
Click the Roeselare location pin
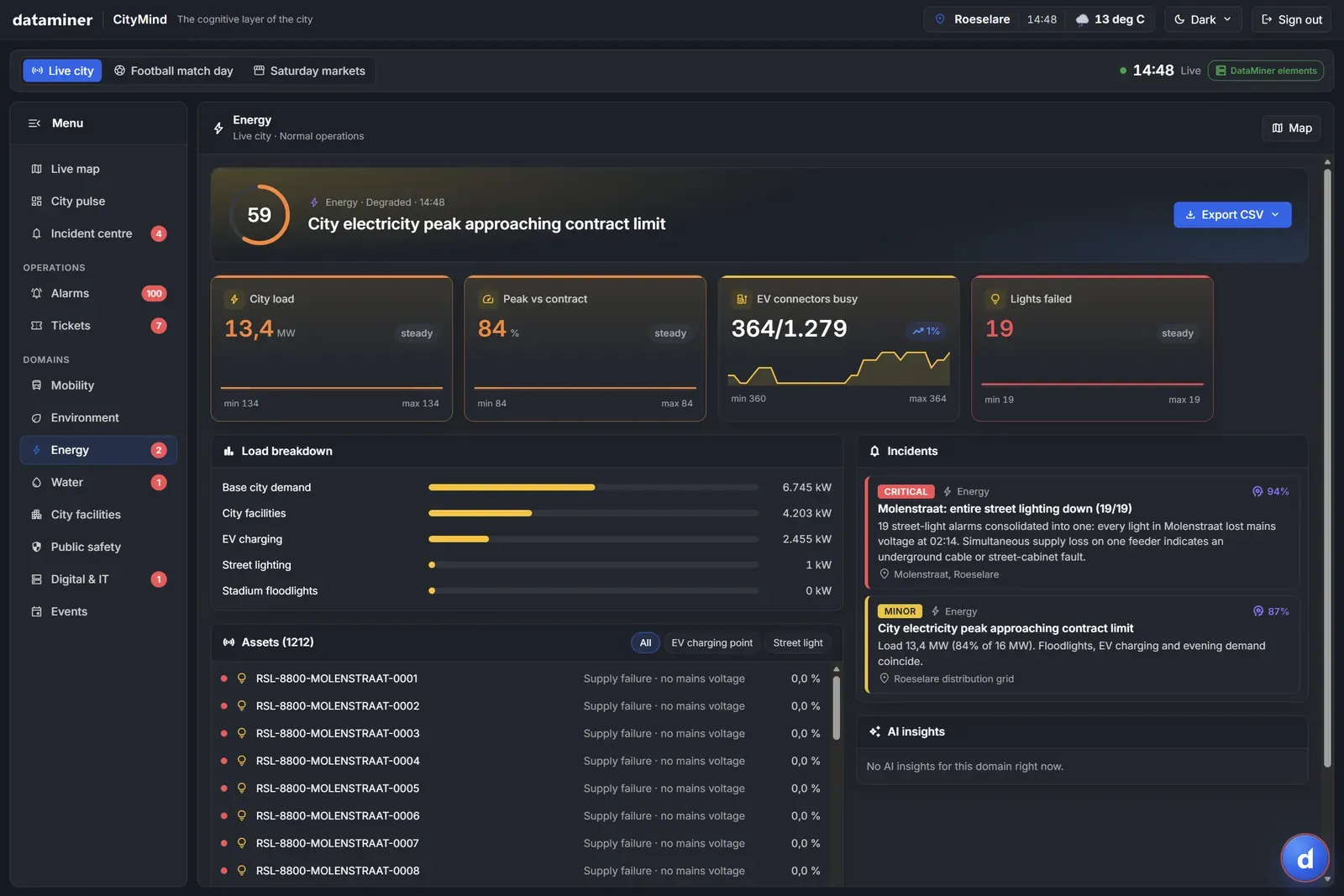pos(940,19)
